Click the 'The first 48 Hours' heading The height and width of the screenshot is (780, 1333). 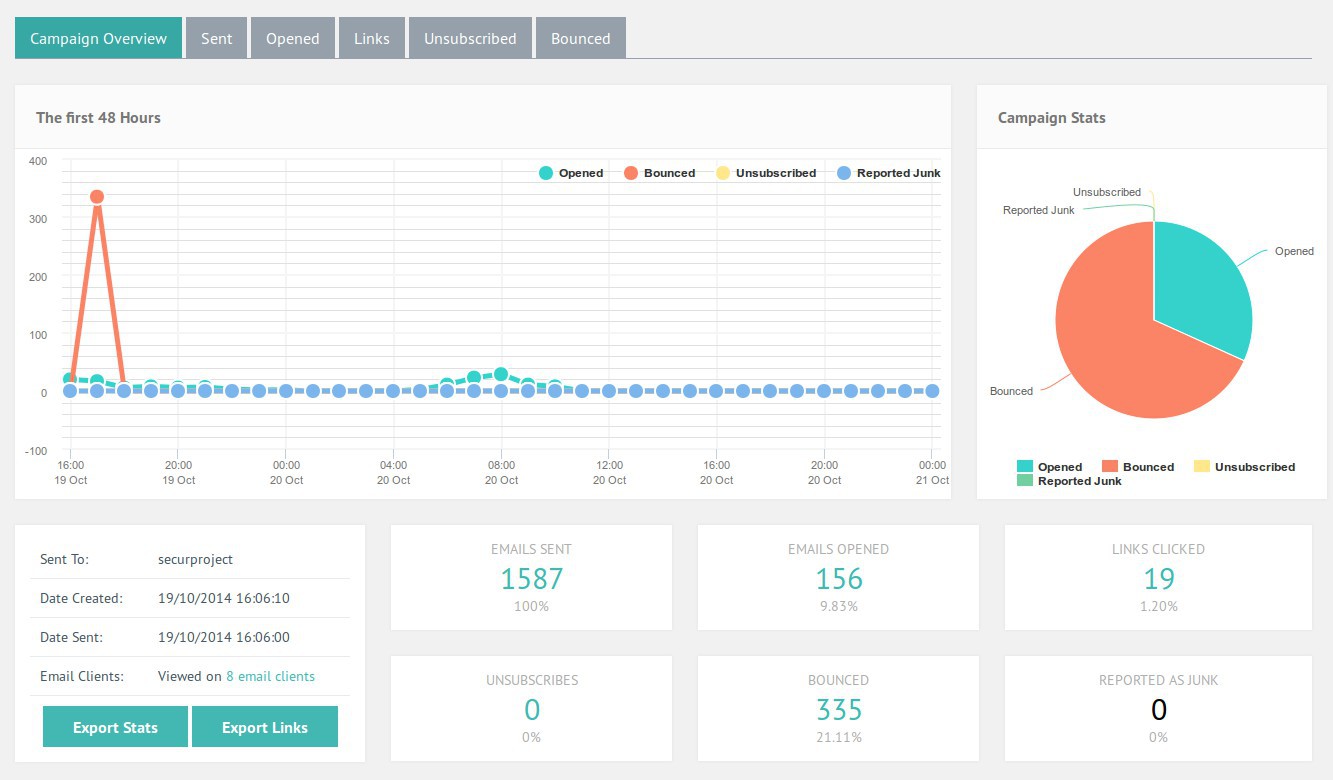pos(98,118)
